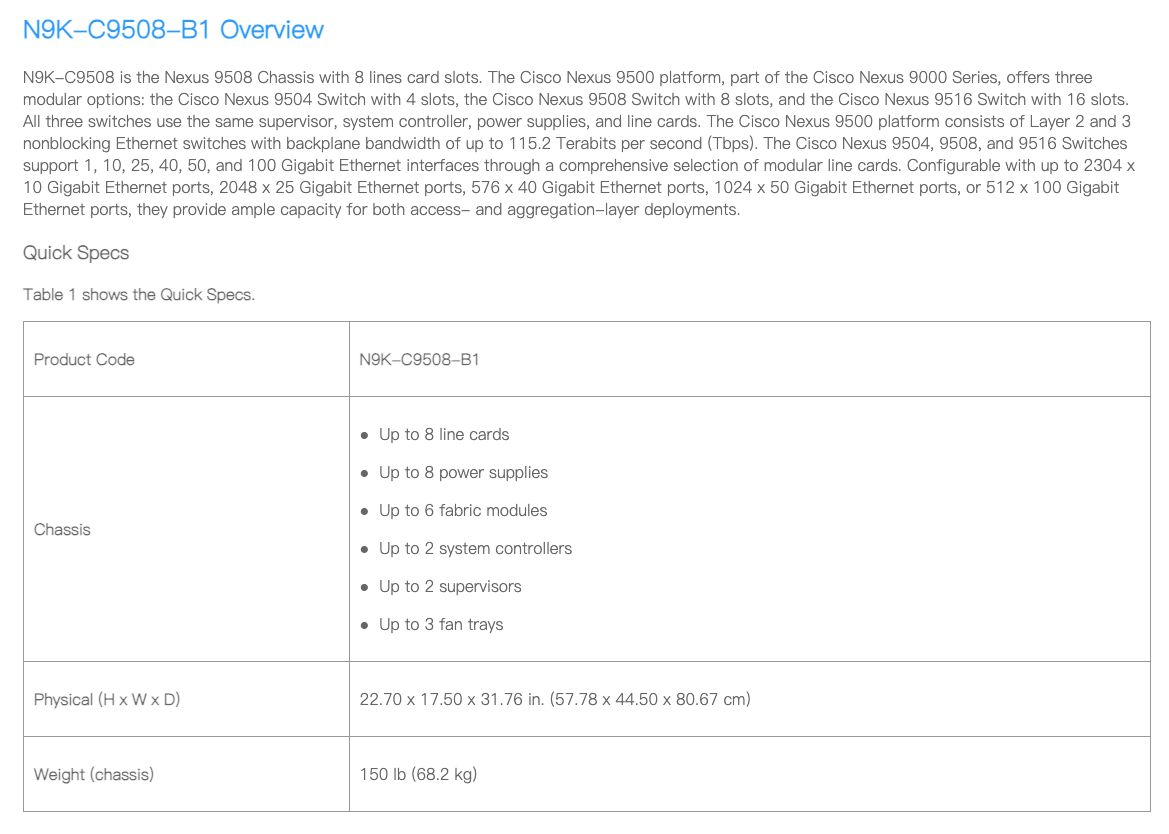Click the N9K-C9508-B1 product code value
The width and height of the screenshot is (1169, 834).
419,359
